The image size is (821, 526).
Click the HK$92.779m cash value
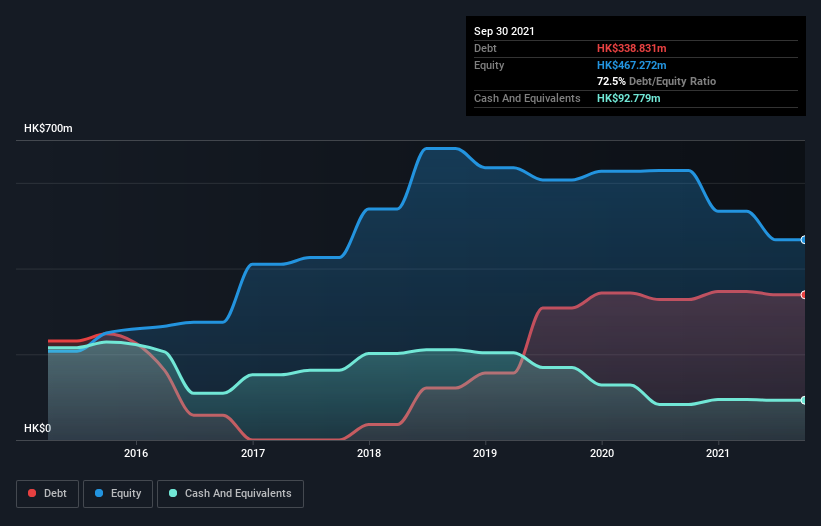[x=628, y=98]
